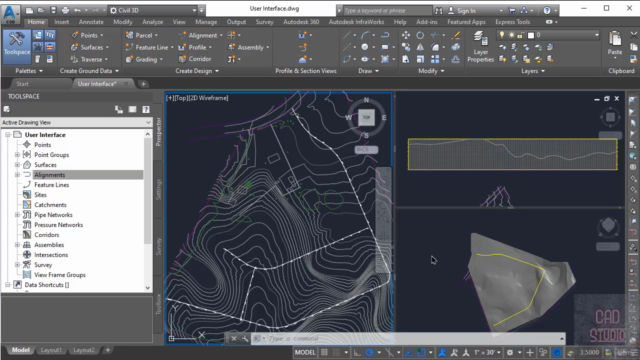Click the [2D Wireframe] visual style label

pyautogui.click(x=209, y=98)
